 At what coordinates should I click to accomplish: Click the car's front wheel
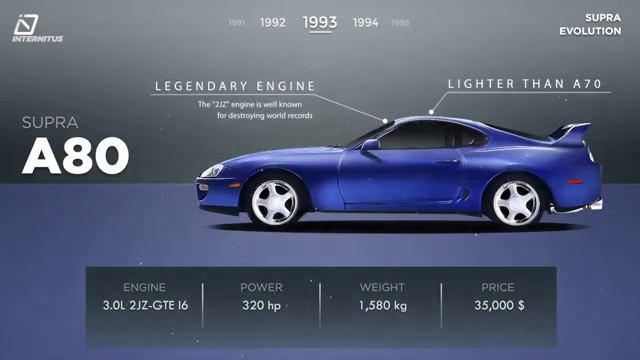pyautogui.click(x=275, y=202)
